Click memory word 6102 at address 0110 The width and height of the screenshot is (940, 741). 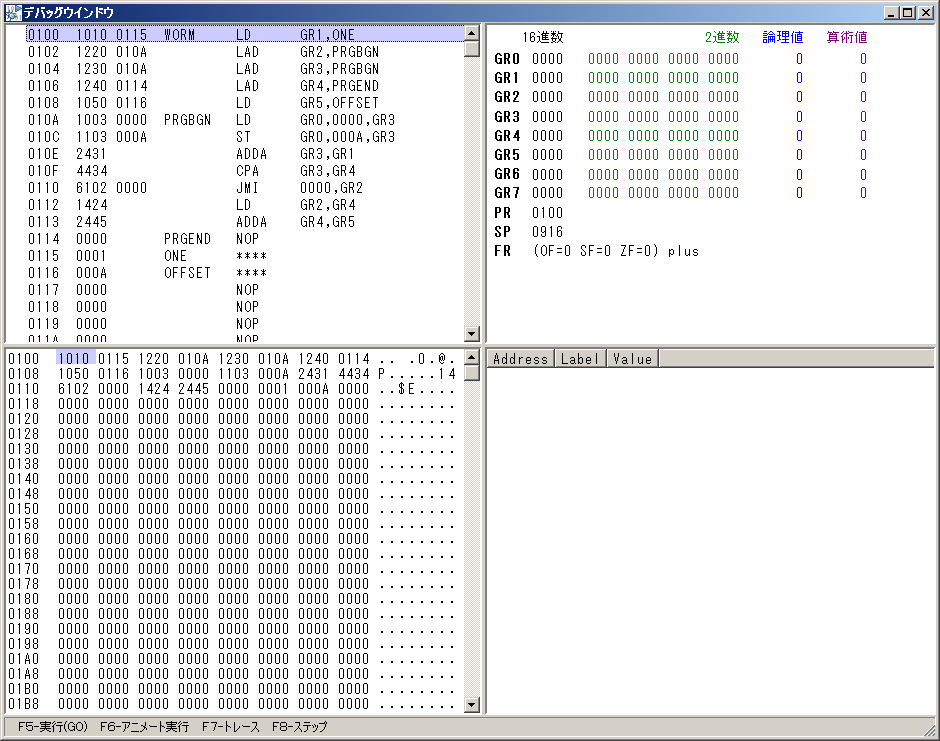click(74, 388)
